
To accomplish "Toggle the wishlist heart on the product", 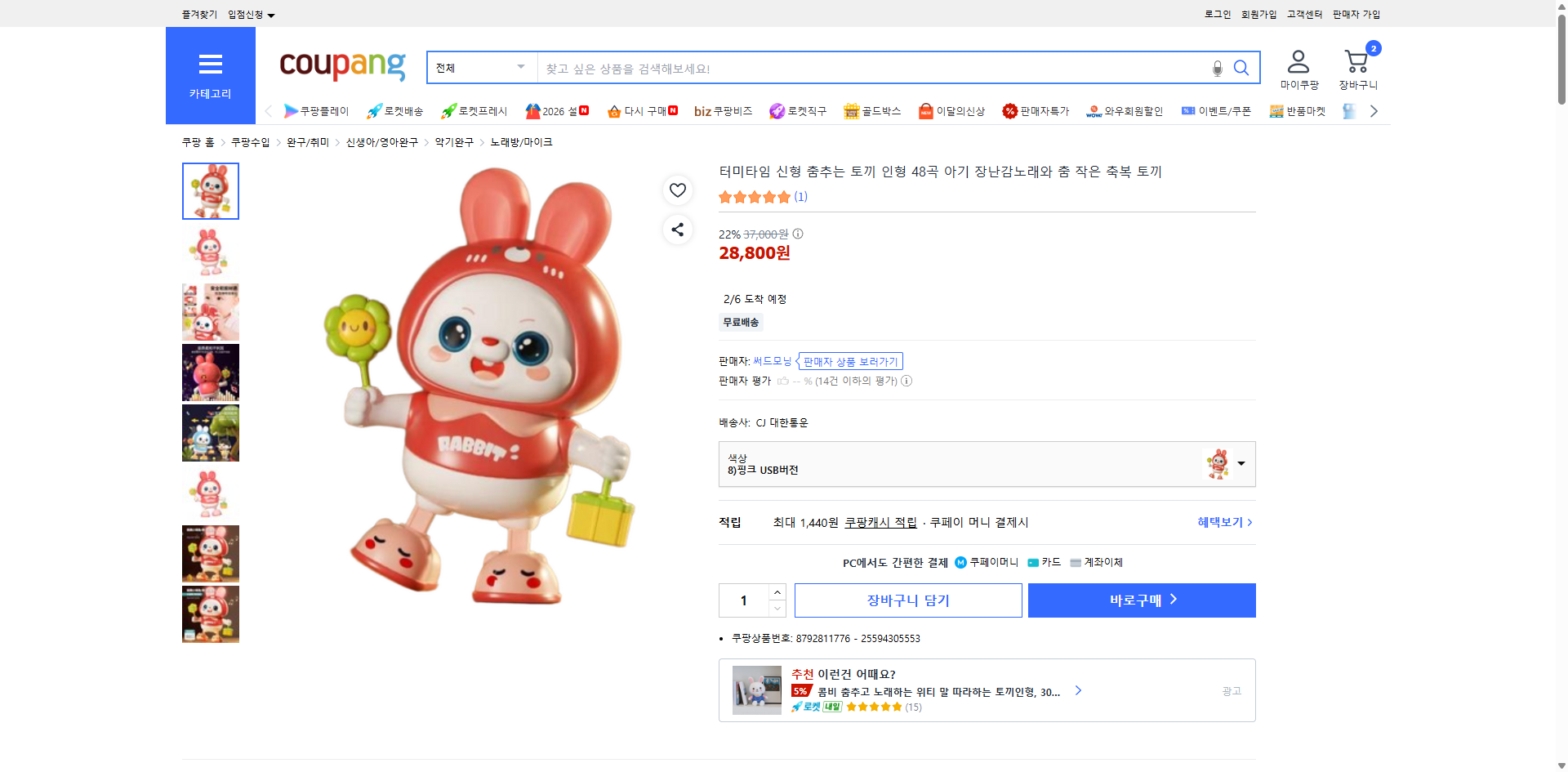I will [x=677, y=190].
